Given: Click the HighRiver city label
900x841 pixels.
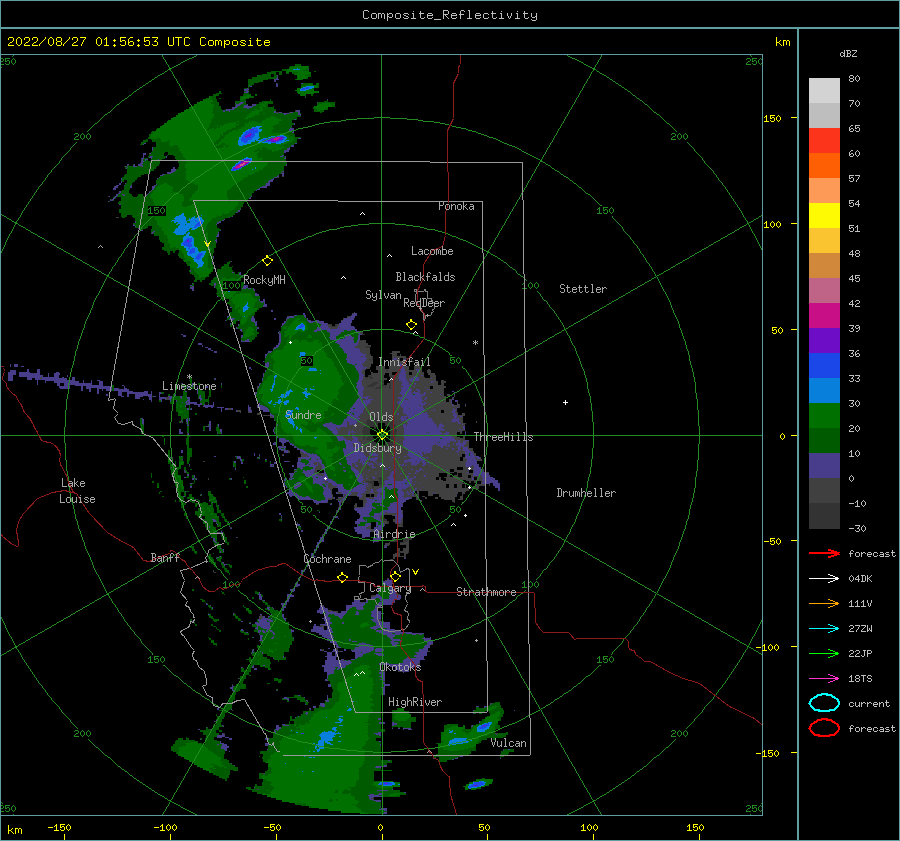Looking at the screenshot, I should click(415, 702).
